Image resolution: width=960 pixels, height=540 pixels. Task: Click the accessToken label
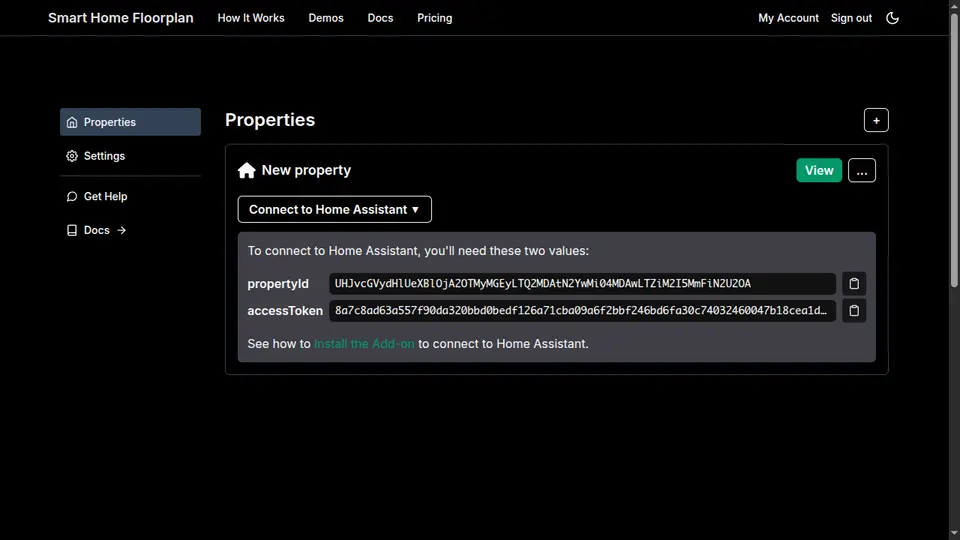point(285,311)
